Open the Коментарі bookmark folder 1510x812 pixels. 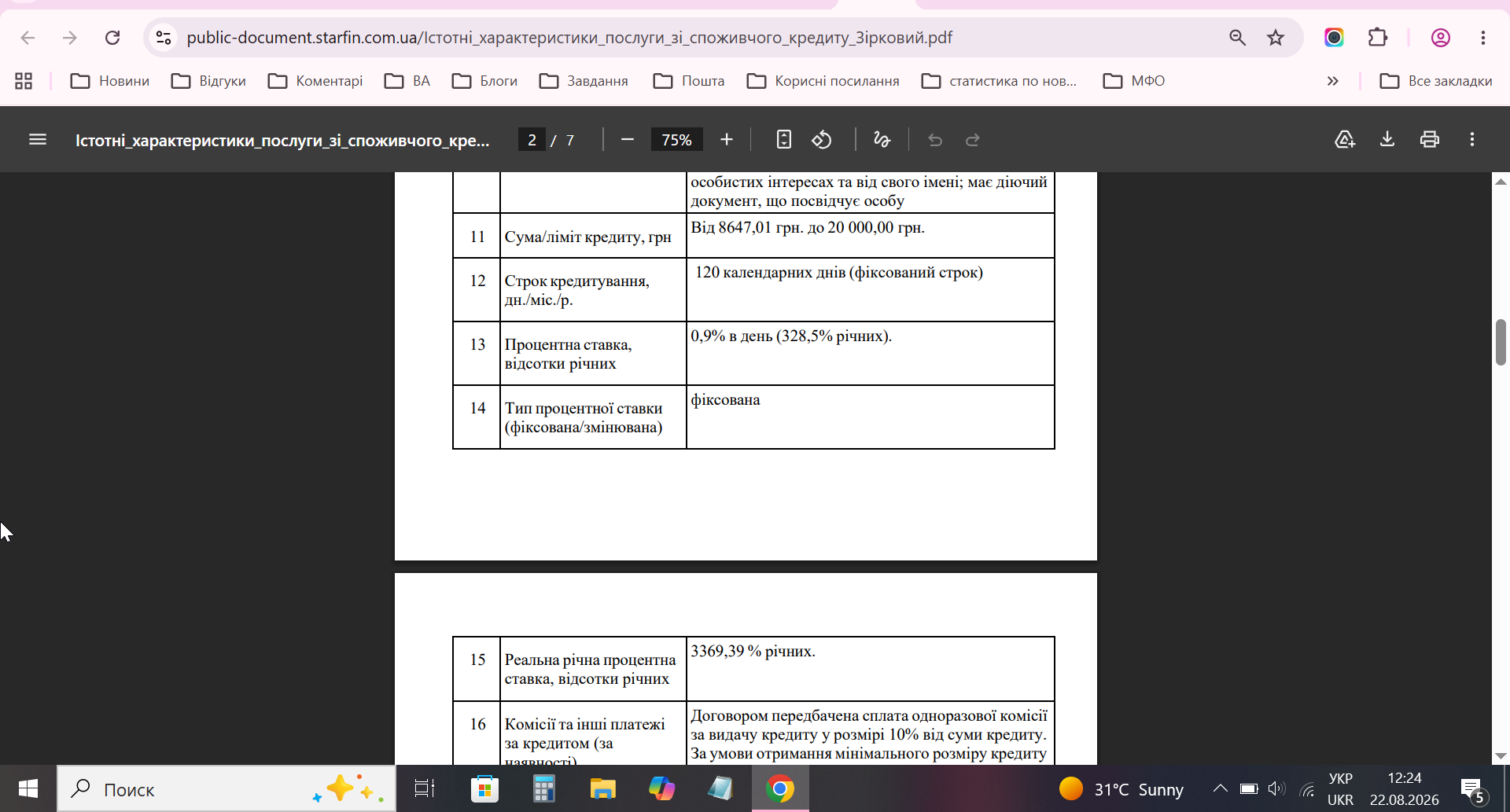point(315,81)
